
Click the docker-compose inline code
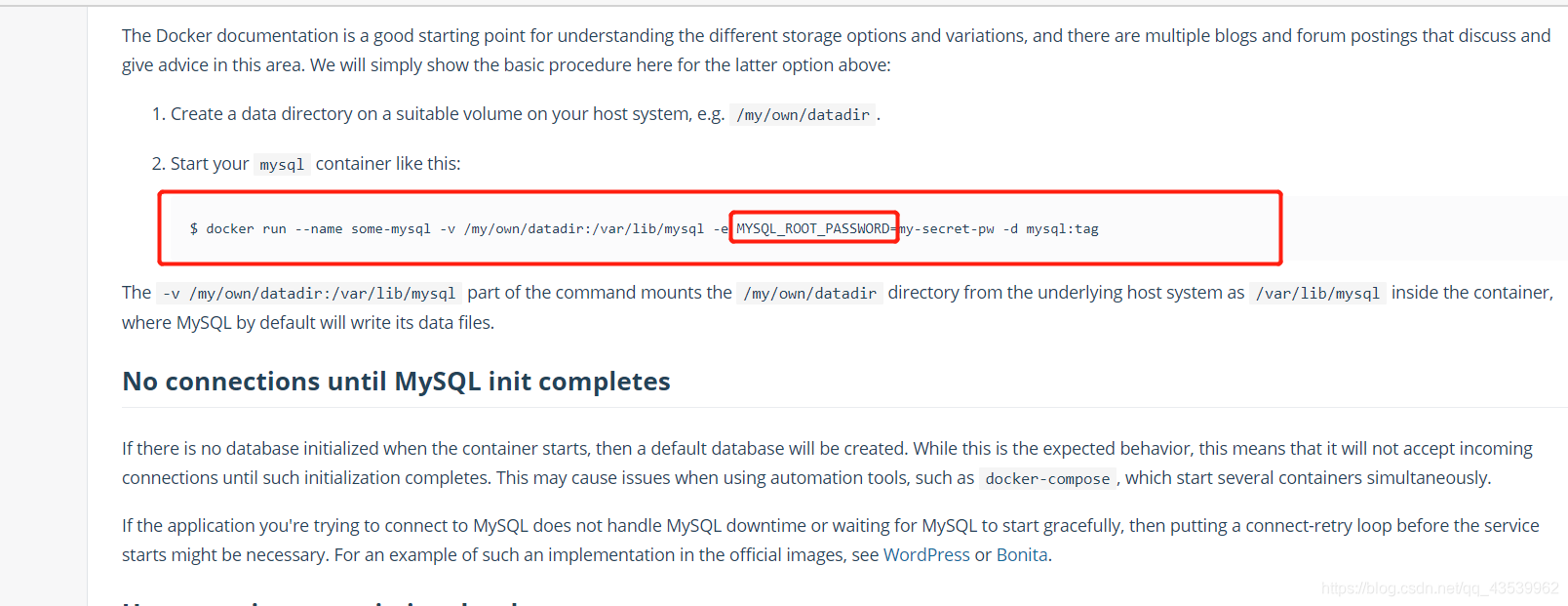[x=1047, y=478]
